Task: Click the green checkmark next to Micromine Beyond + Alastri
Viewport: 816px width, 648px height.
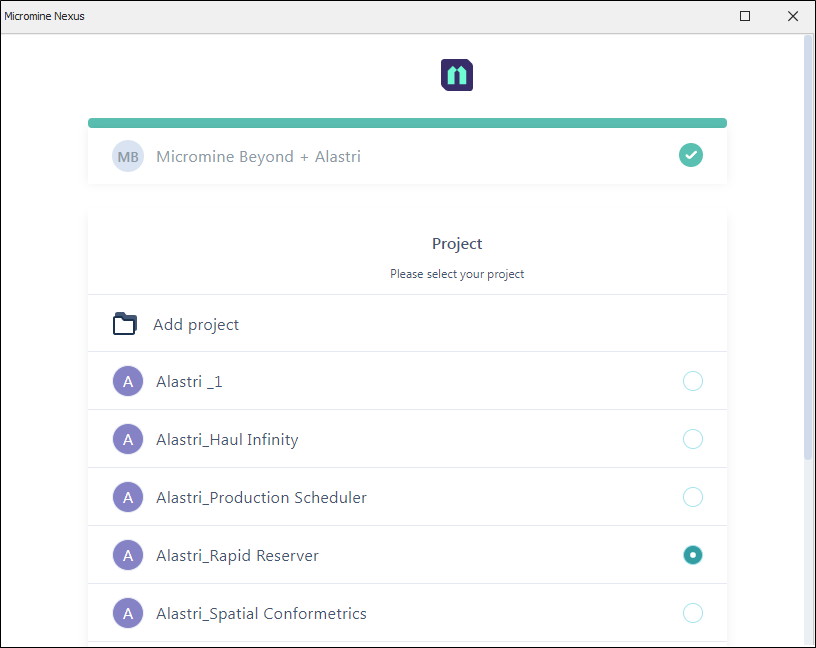Action: pos(691,155)
